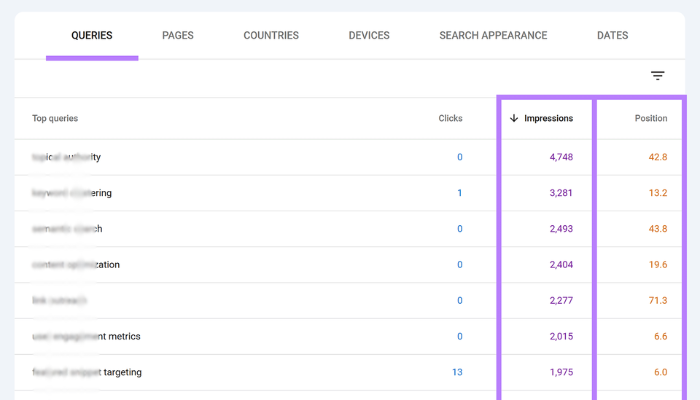The image size is (700, 400).
Task: Open the filter rows icon
Action: pyautogui.click(x=657, y=75)
